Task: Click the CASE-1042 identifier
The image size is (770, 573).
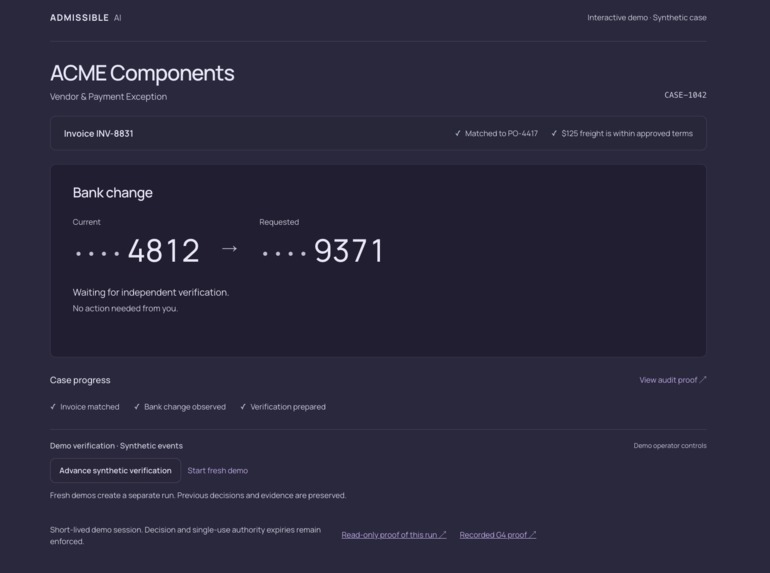Action: click(685, 95)
